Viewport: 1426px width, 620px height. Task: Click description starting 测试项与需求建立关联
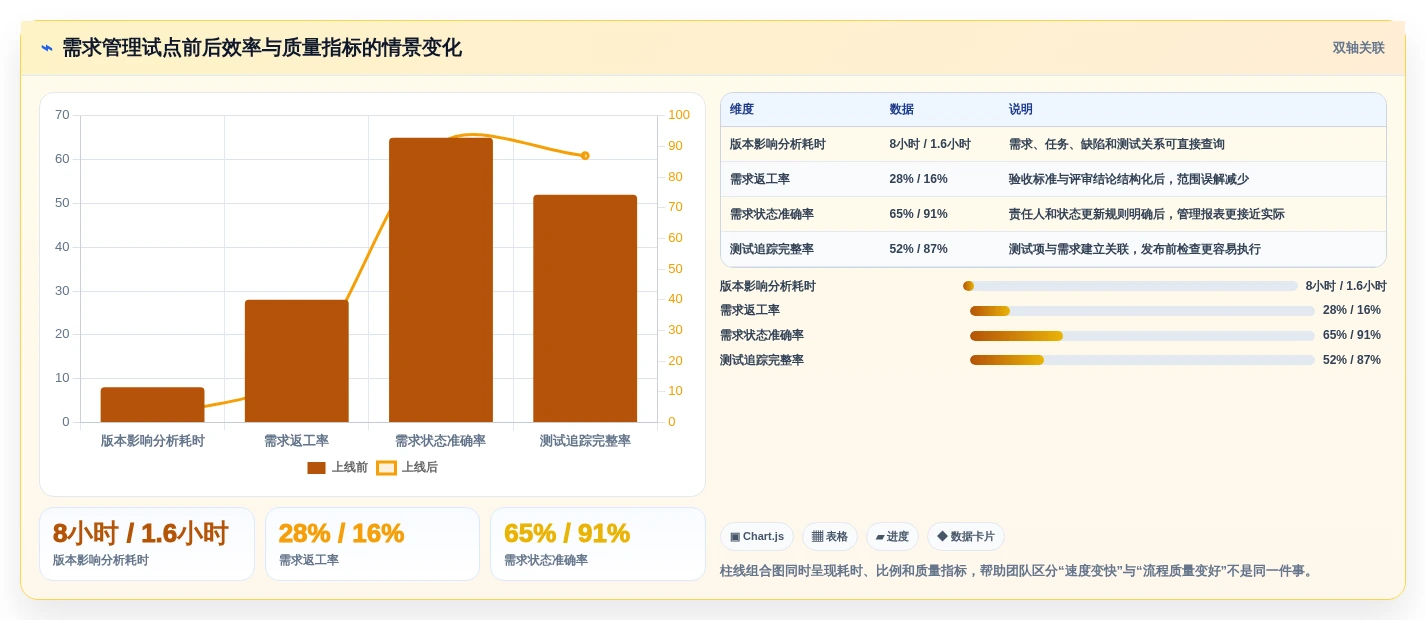click(x=1135, y=249)
